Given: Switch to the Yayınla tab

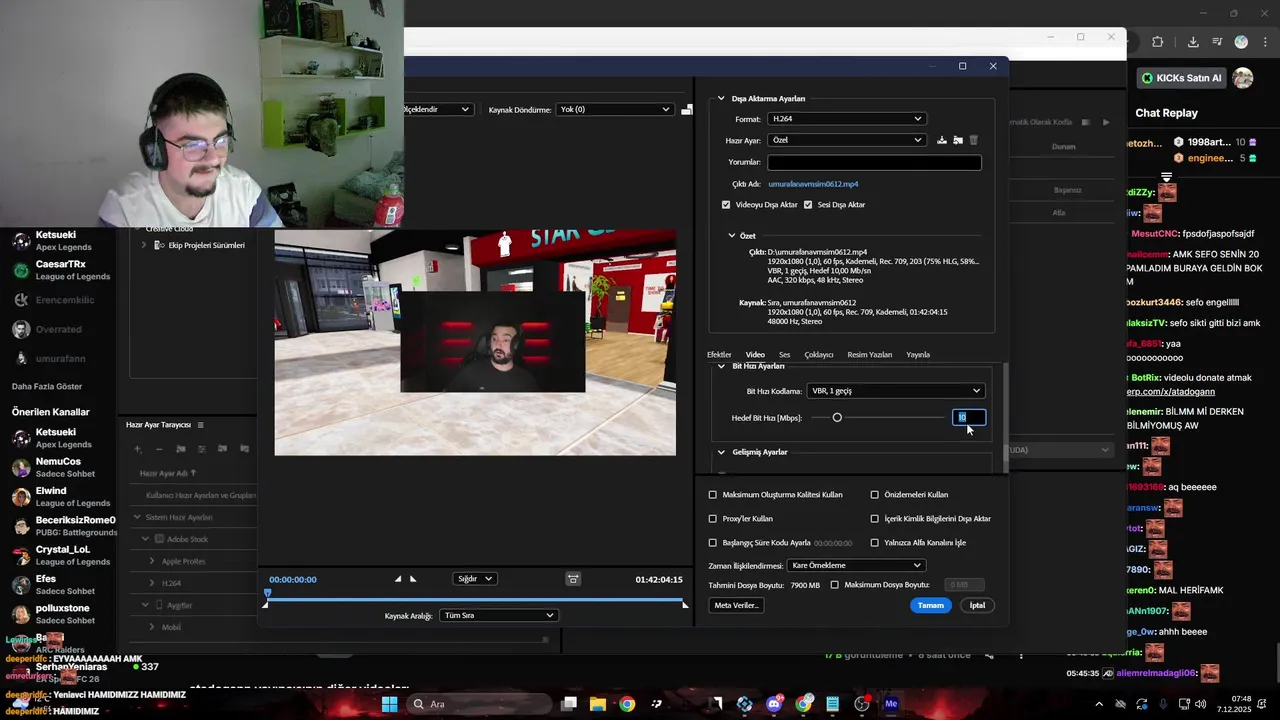Looking at the screenshot, I should tap(918, 355).
